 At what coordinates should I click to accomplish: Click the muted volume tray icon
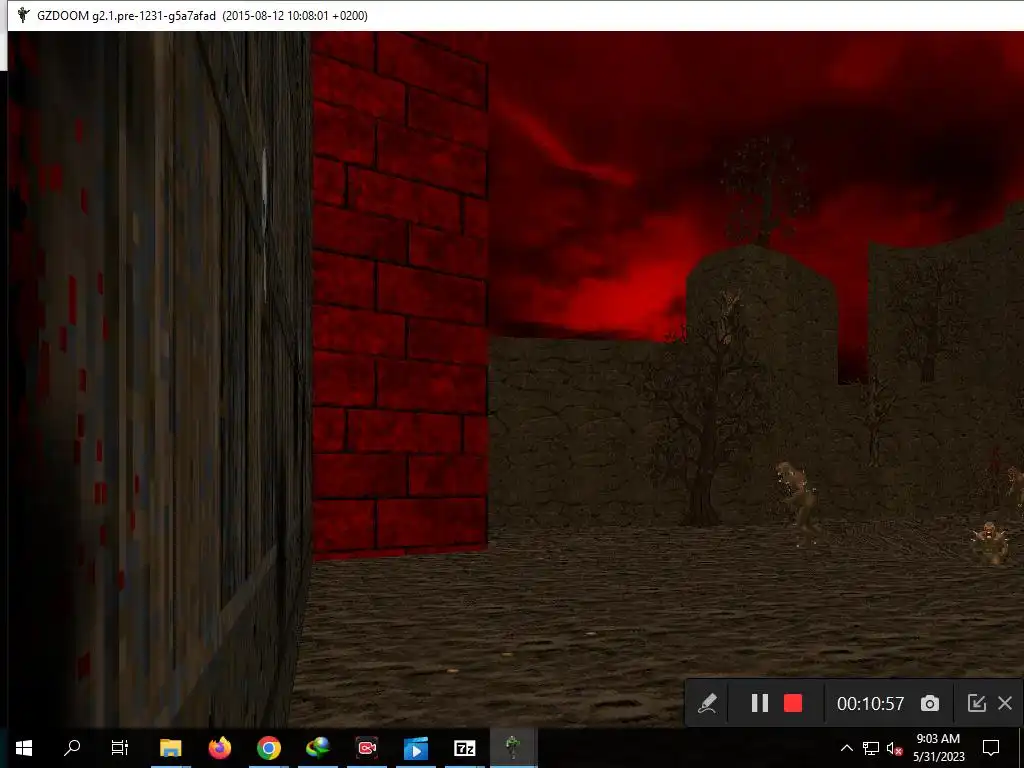pos(895,748)
